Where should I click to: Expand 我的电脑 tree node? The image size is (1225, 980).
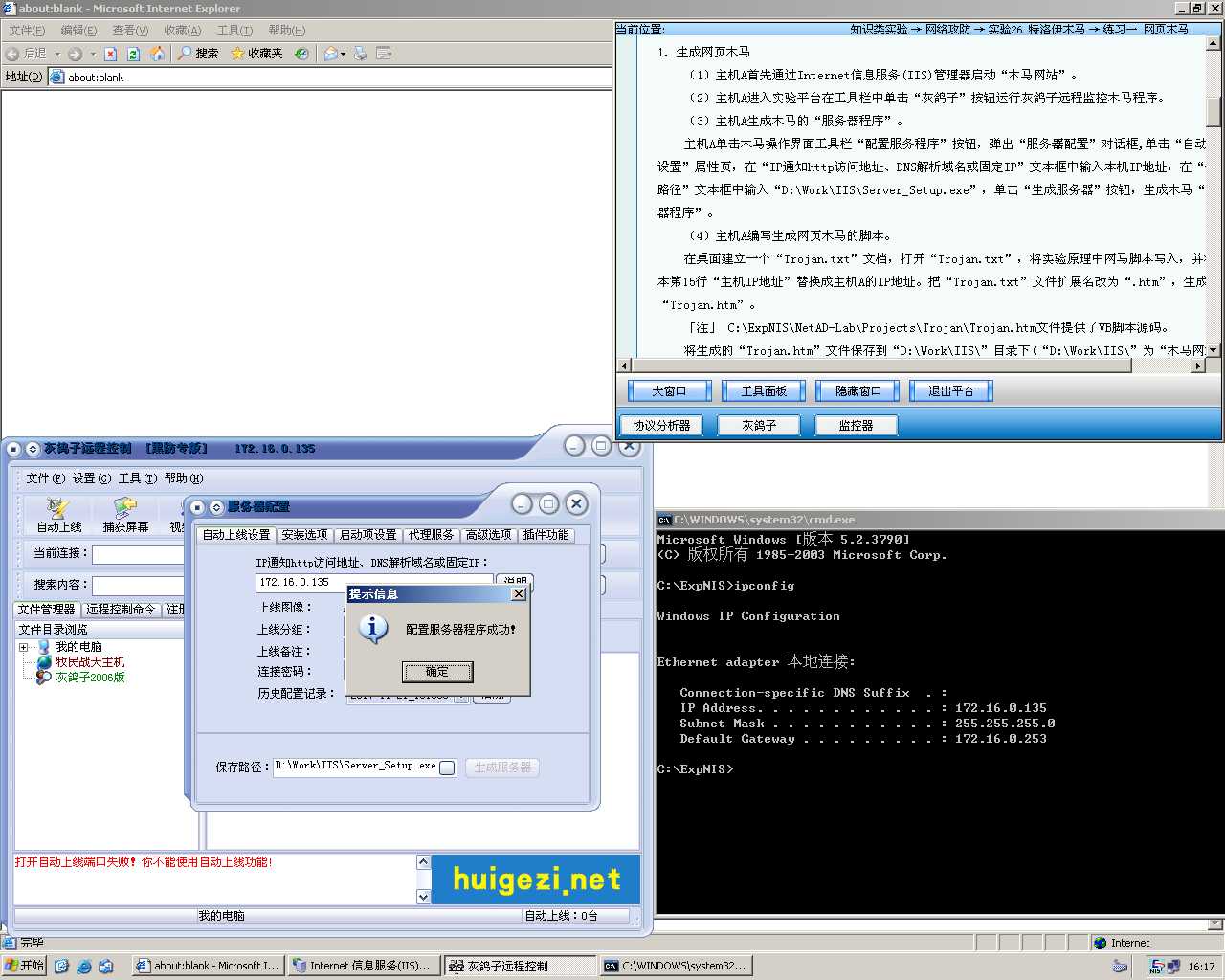pyautogui.click(x=23, y=648)
